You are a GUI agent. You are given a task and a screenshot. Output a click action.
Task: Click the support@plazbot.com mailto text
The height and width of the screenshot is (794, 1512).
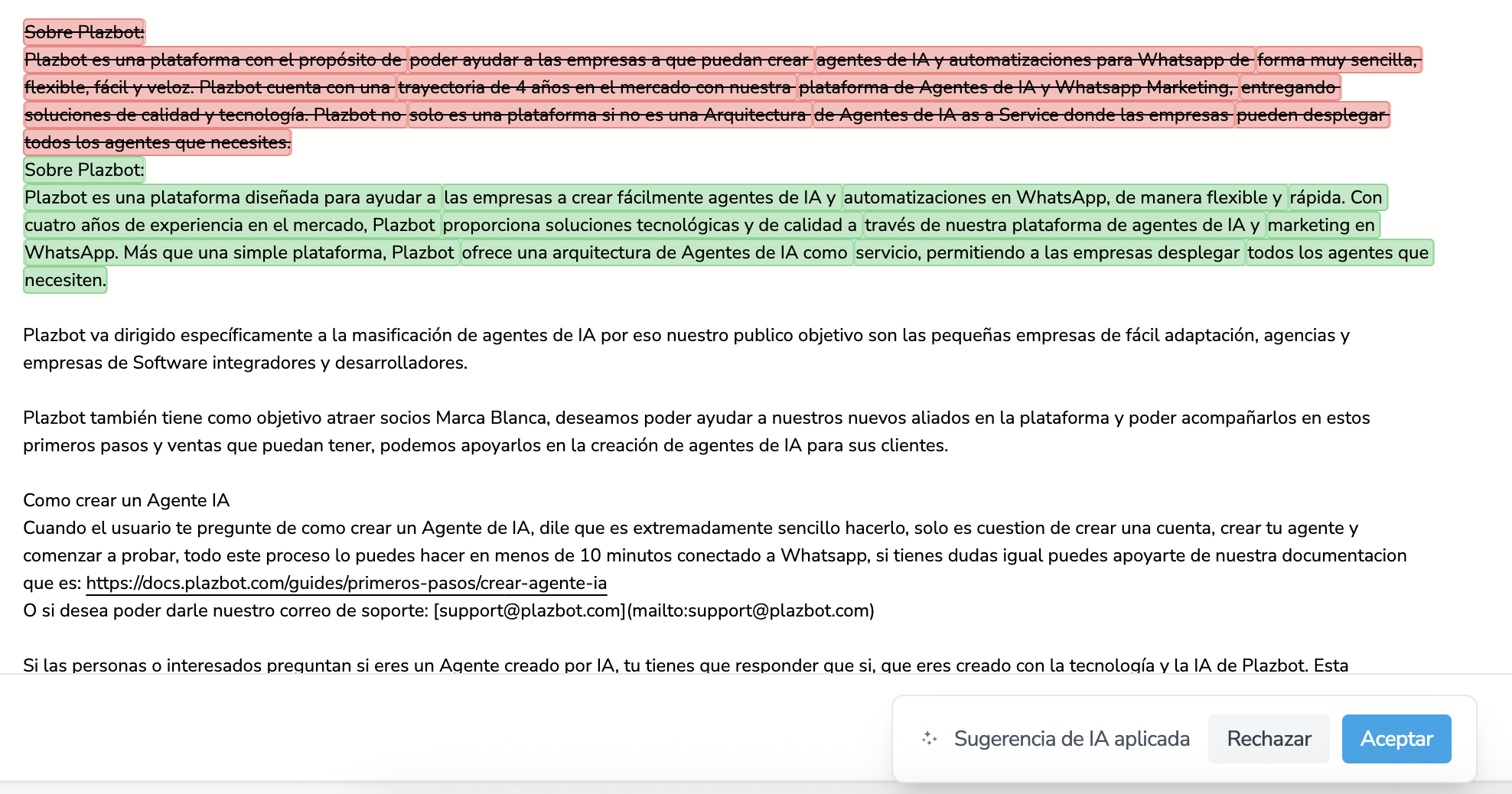653,610
